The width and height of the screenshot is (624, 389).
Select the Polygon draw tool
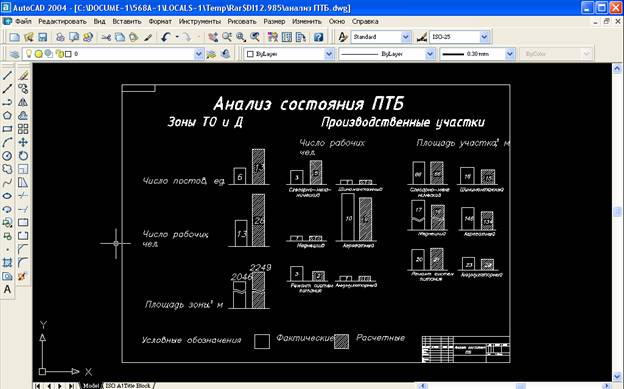[x=7, y=115]
